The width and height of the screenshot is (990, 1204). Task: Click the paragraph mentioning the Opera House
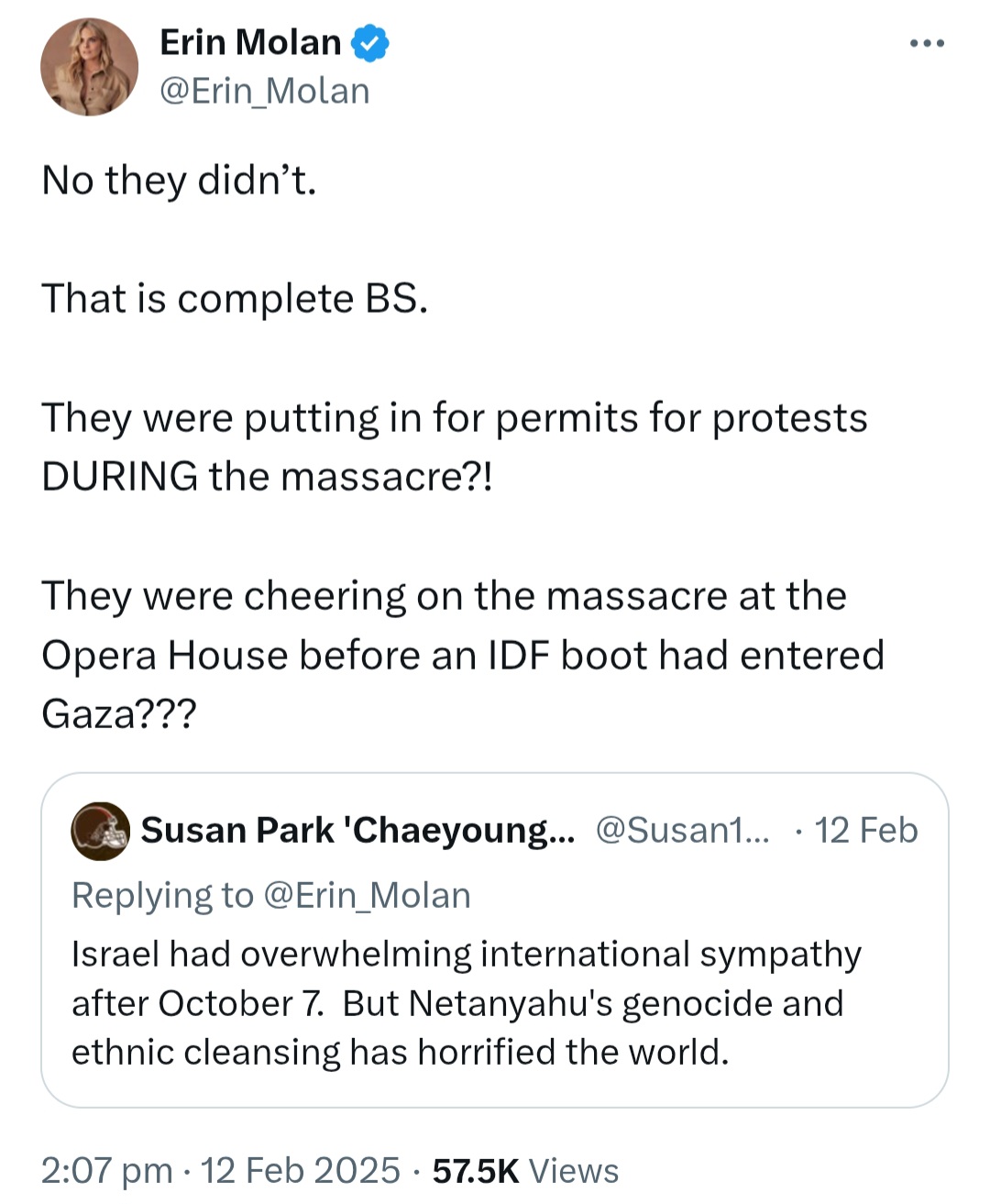pyautogui.click(x=462, y=654)
